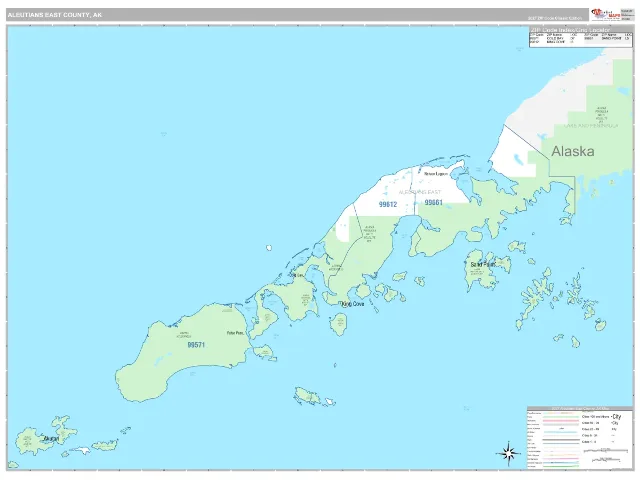Click ZIP code label 99571
This screenshot has width=640, height=480.
[x=196, y=345]
